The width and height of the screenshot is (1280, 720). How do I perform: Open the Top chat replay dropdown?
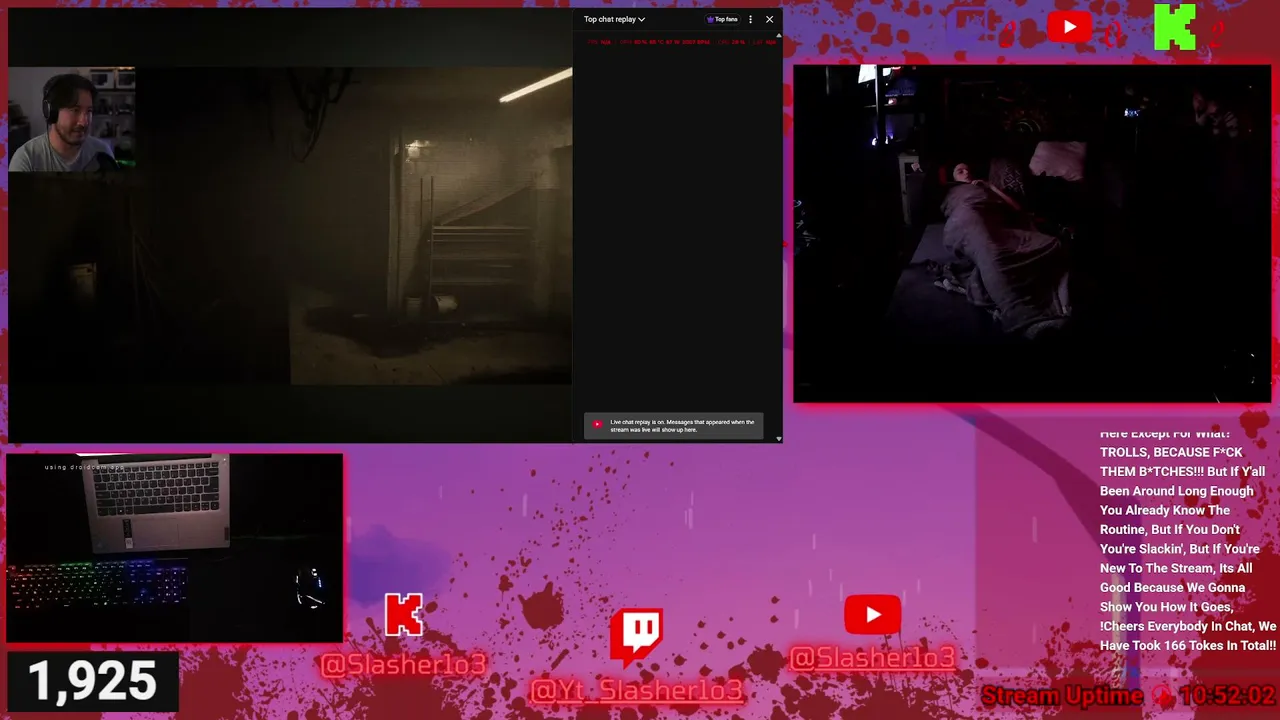point(614,19)
